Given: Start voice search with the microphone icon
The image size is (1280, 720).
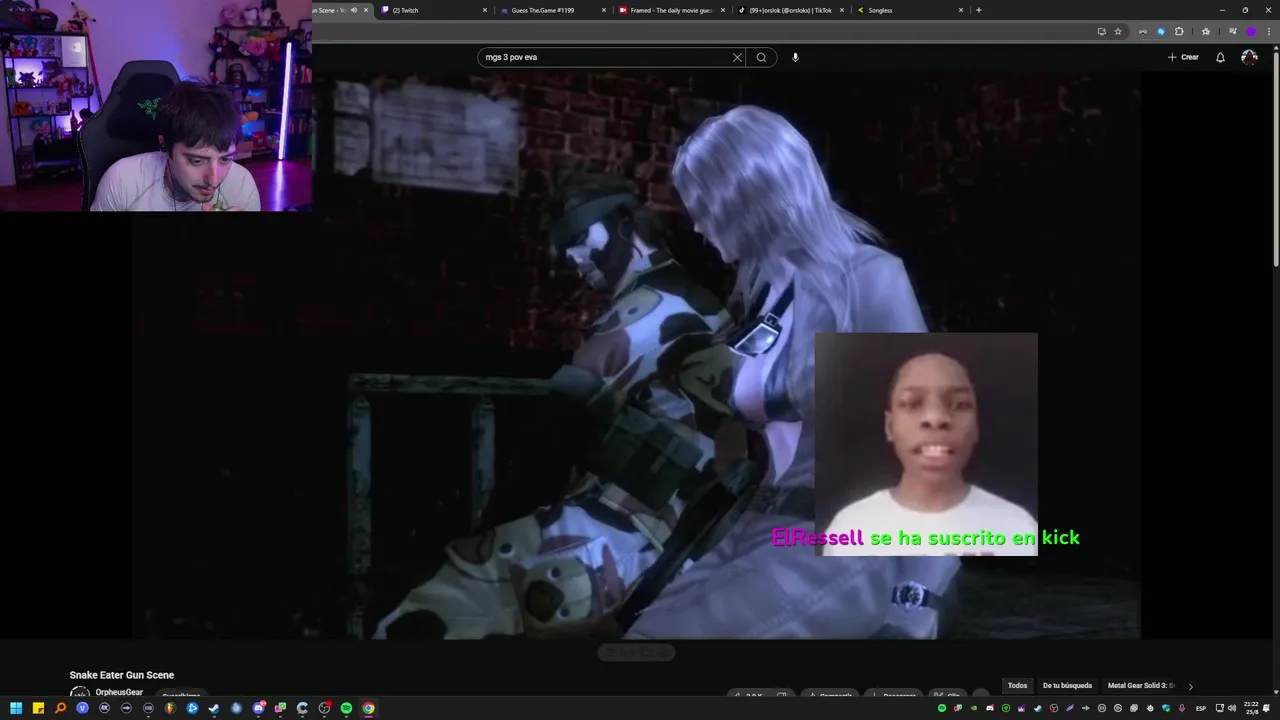Looking at the screenshot, I should (795, 57).
